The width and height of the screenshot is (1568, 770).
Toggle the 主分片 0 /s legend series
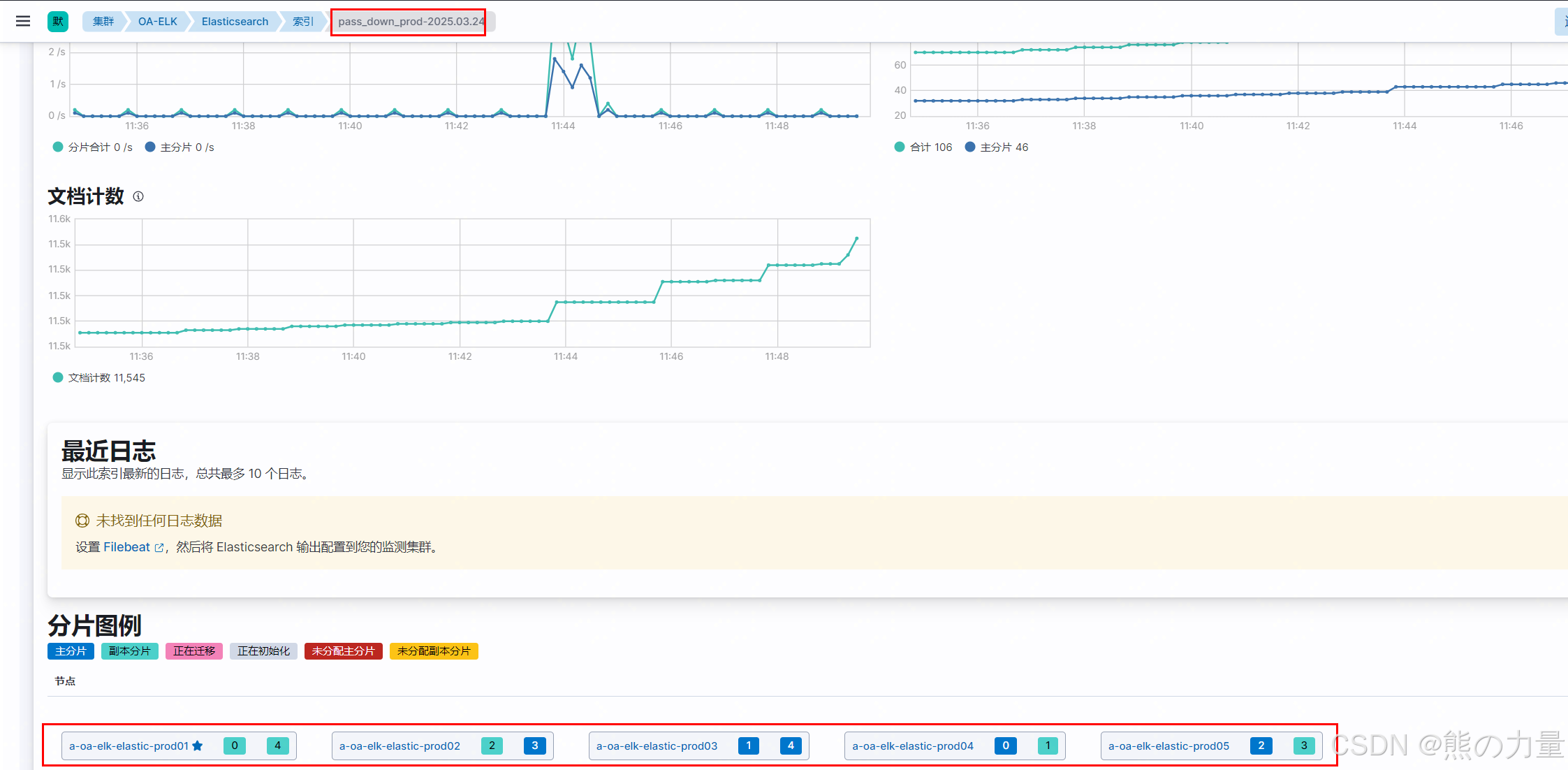(179, 147)
